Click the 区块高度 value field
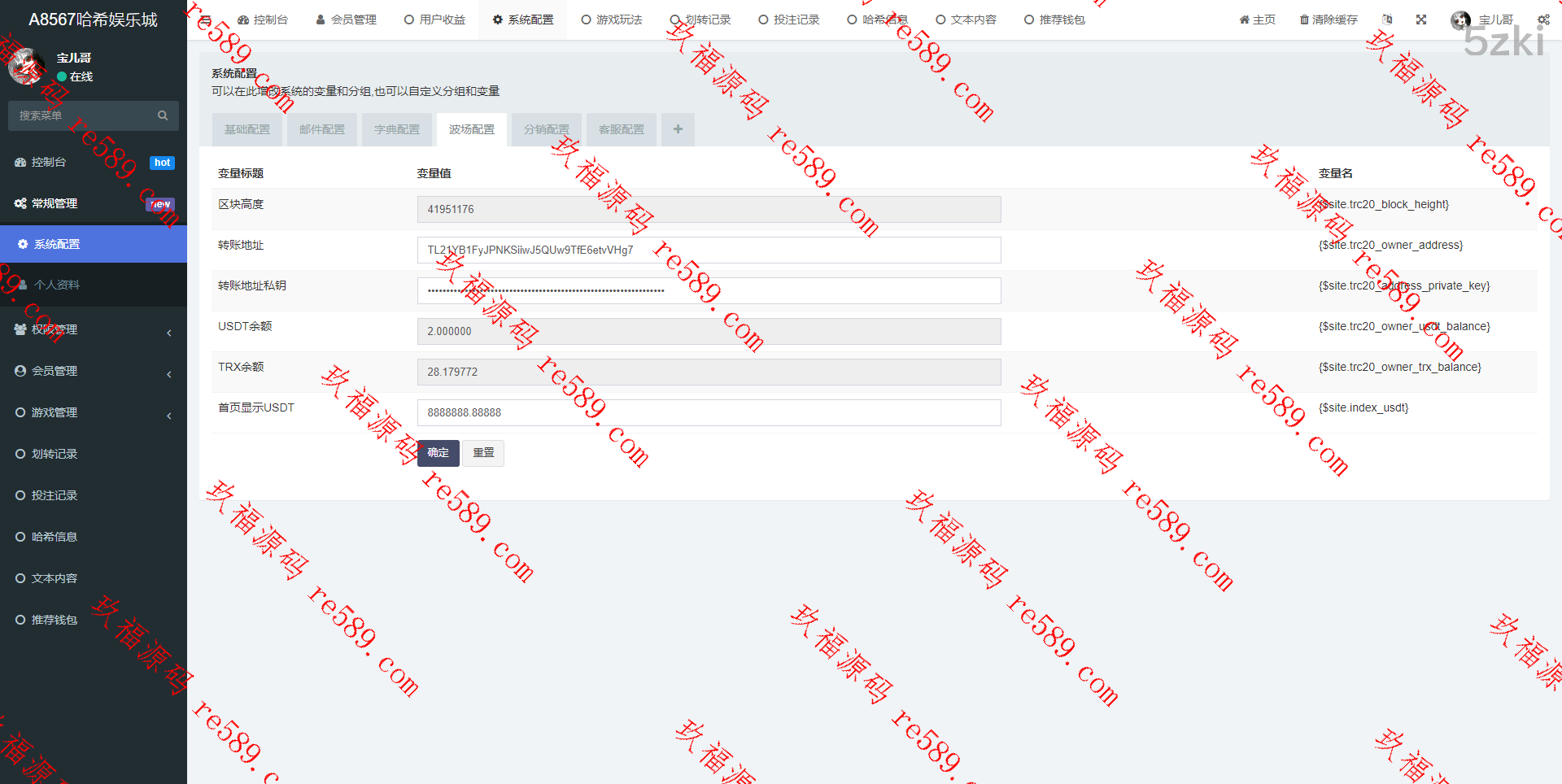Screen dimensions: 1562x784 pyautogui.click(x=709, y=209)
